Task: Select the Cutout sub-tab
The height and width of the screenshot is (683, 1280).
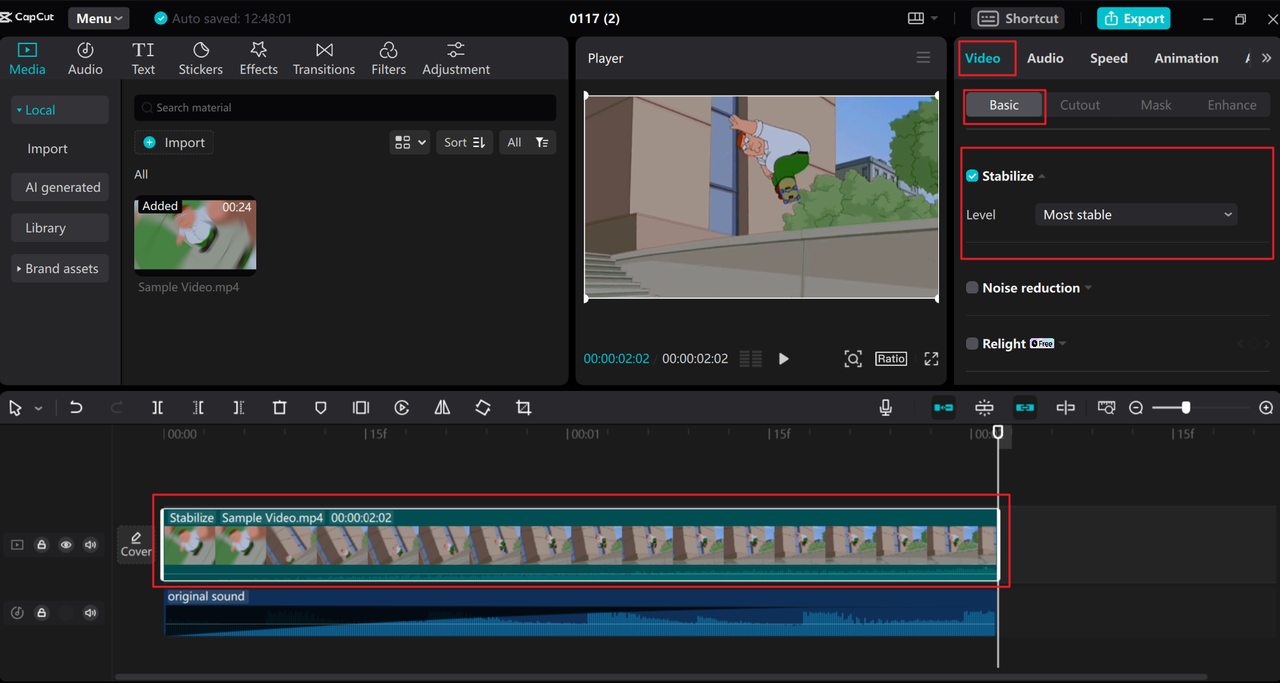Action: 1080,105
